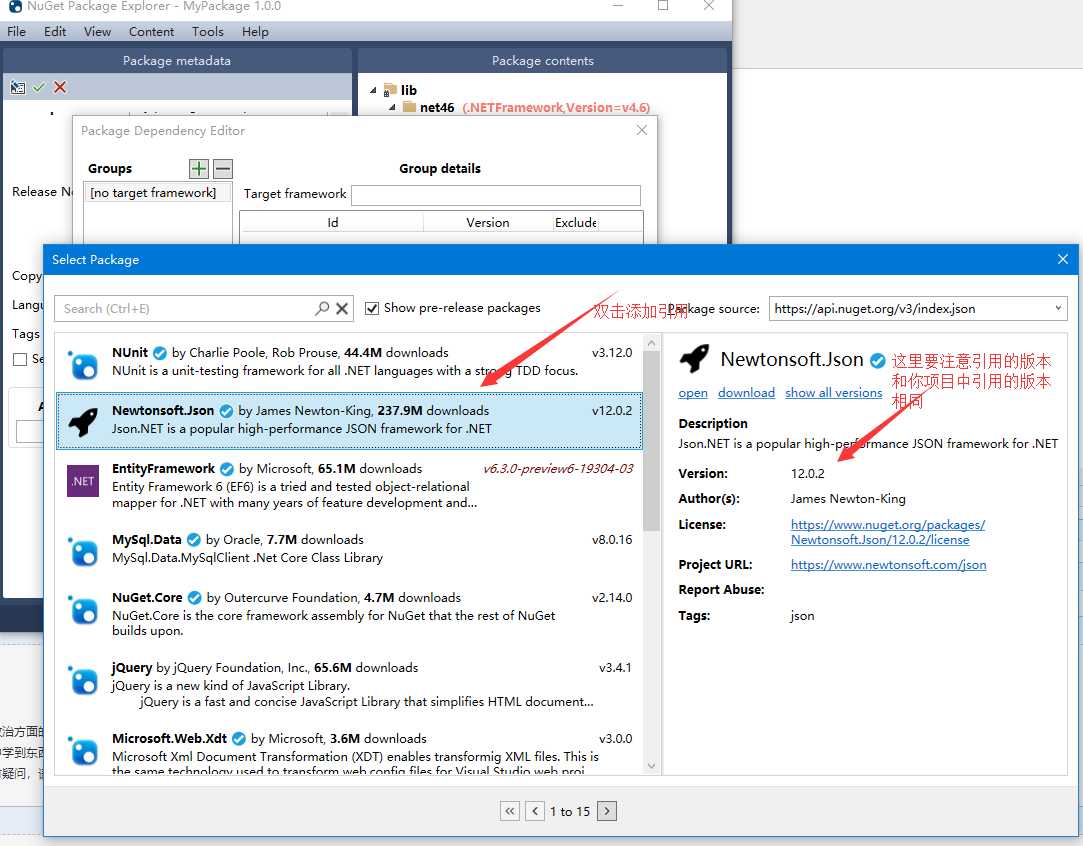Go to previous page of package results

point(535,811)
